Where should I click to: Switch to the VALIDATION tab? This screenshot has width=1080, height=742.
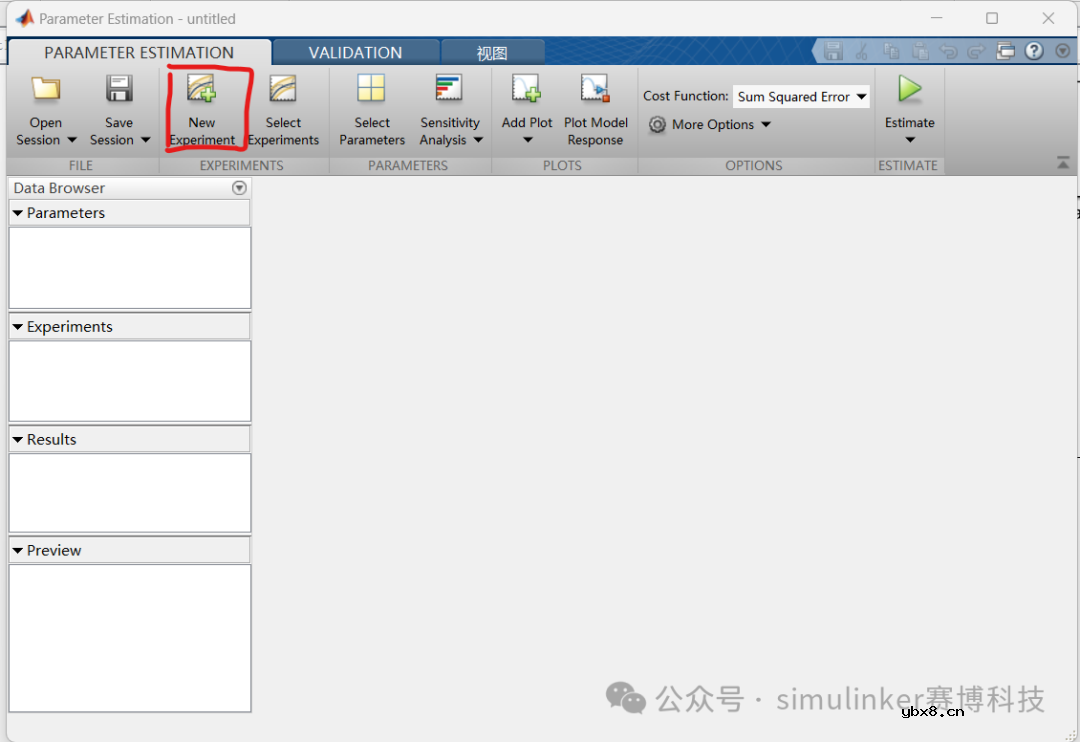pos(355,51)
